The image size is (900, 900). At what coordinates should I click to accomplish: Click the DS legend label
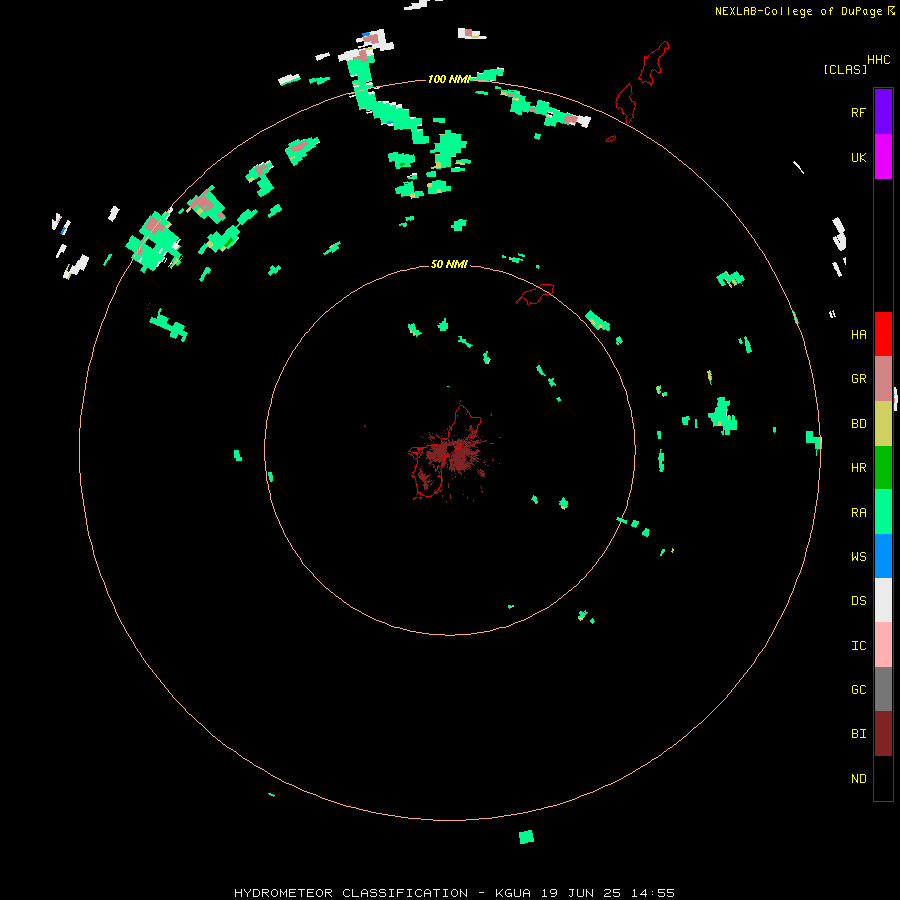(x=858, y=600)
